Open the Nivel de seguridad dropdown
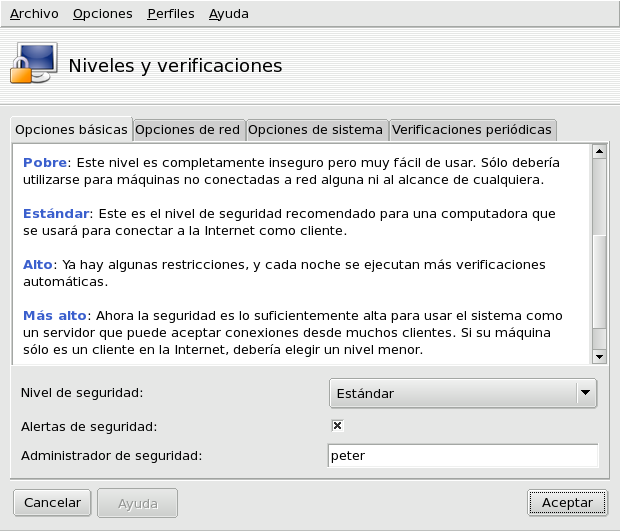The image size is (620, 532). coord(463,393)
